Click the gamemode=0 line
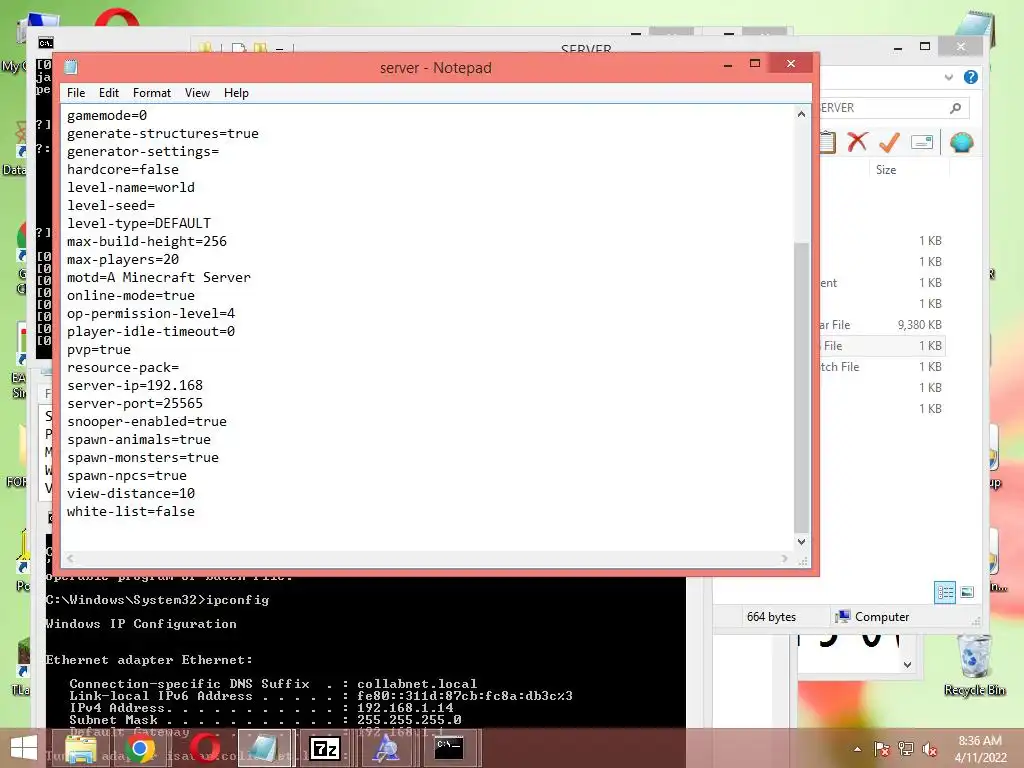The image size is (1024, 768). click(x=107, y=115)
